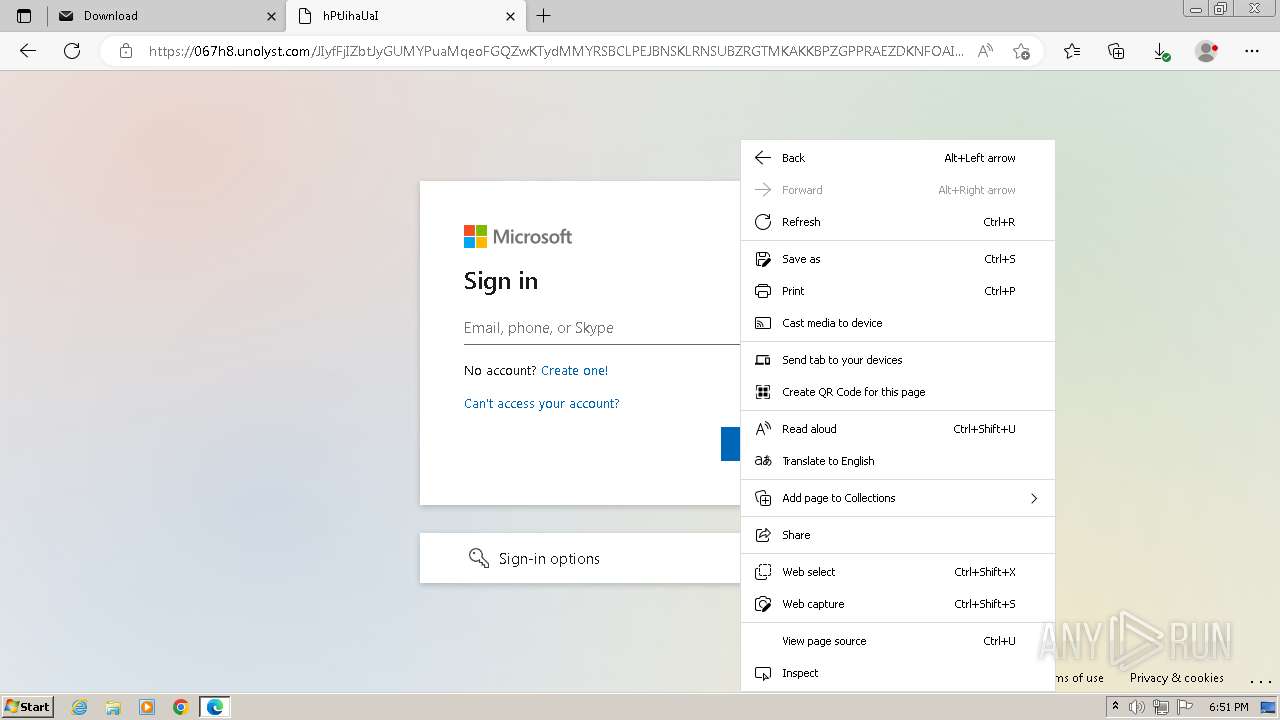Open the Windows Start button

tap(28, 707)
